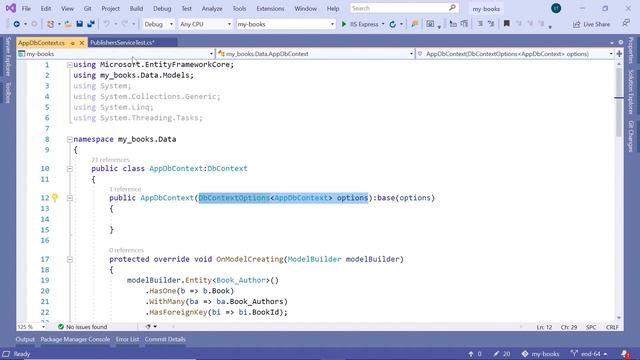
Task: Open the Server Explorer side tab
Action: click(x=8, y=56)
